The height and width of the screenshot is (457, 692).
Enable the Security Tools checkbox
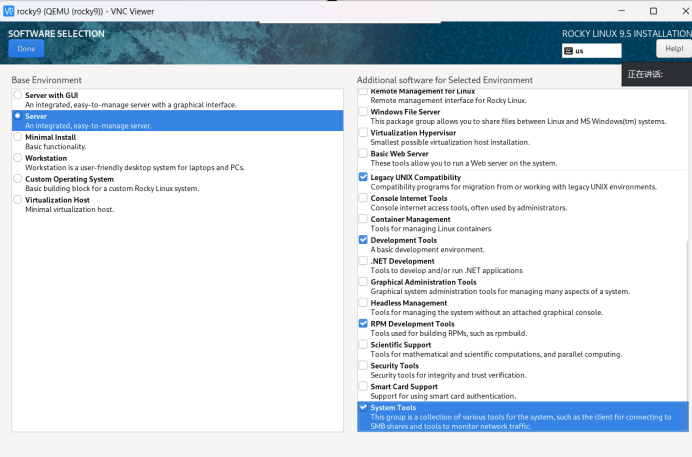[x=363, y=366]
